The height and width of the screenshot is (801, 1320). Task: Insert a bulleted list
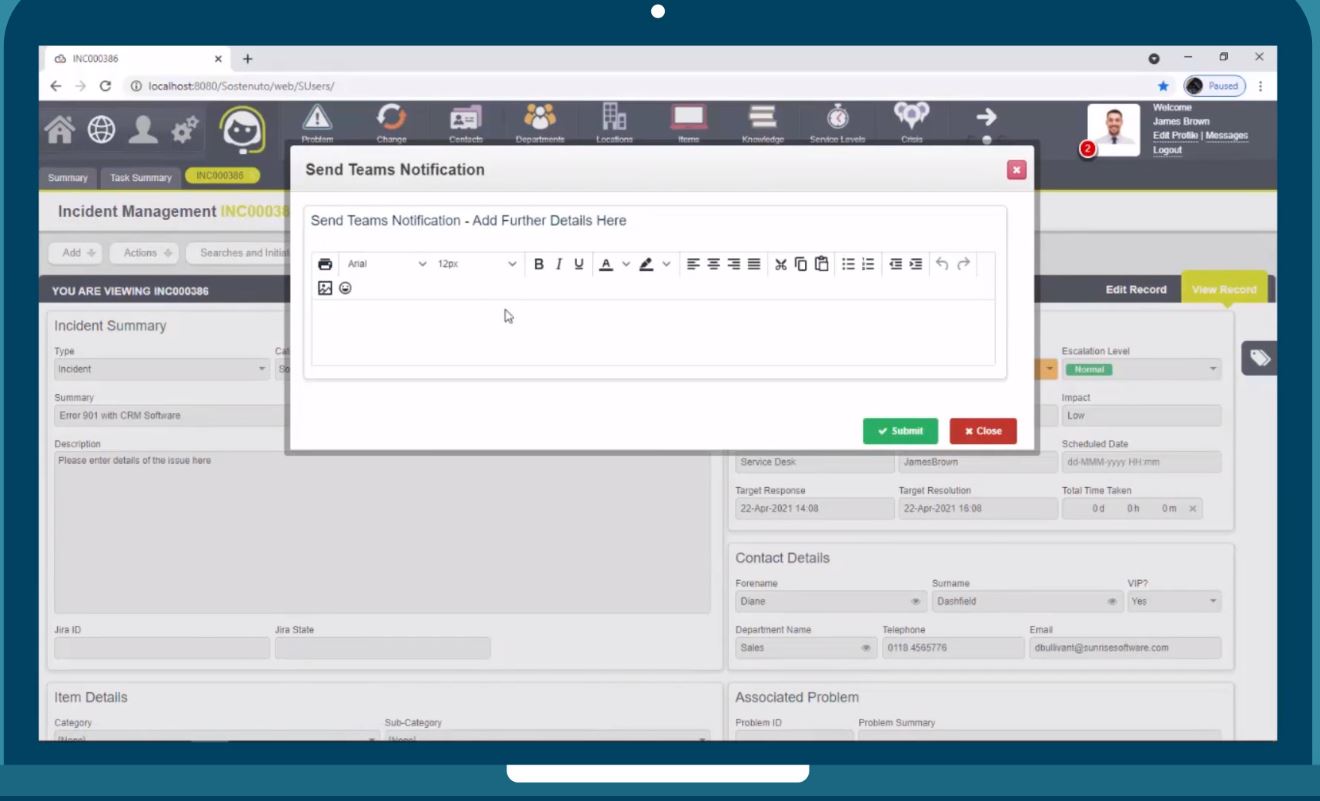tap(848, 264)
